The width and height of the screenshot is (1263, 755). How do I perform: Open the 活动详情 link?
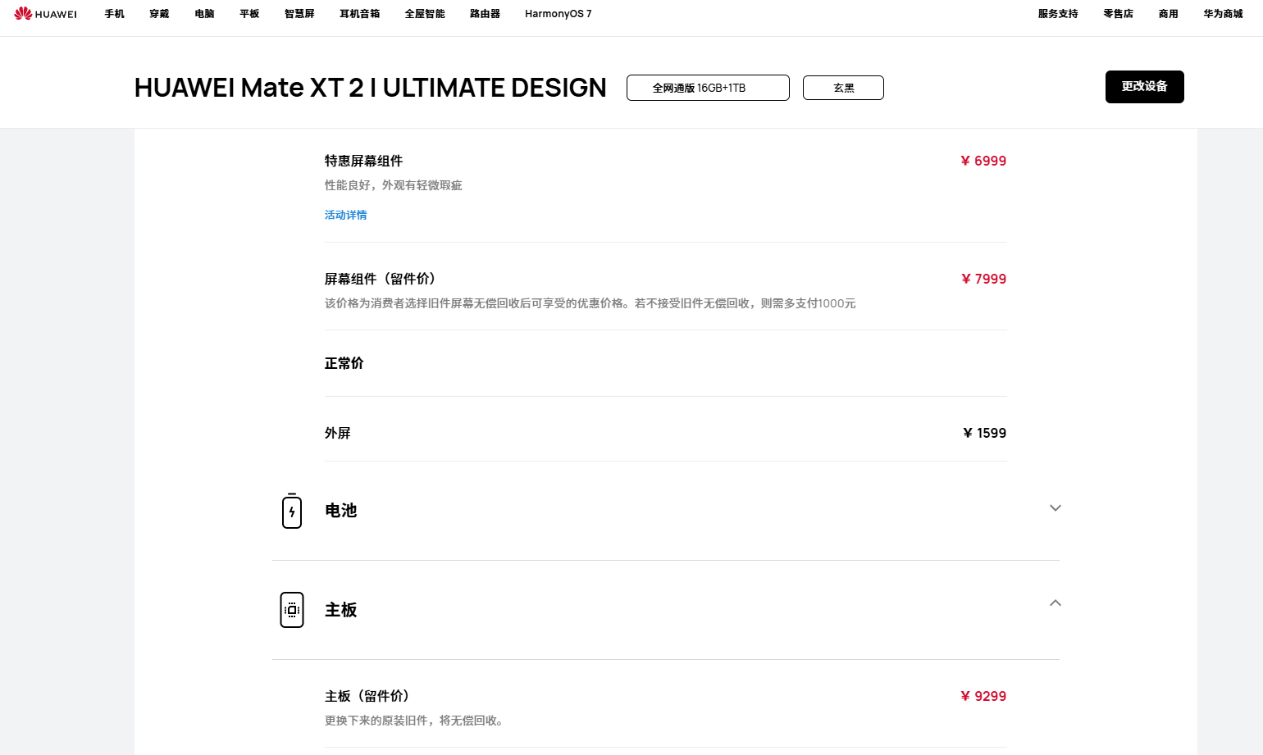[346, 215]
